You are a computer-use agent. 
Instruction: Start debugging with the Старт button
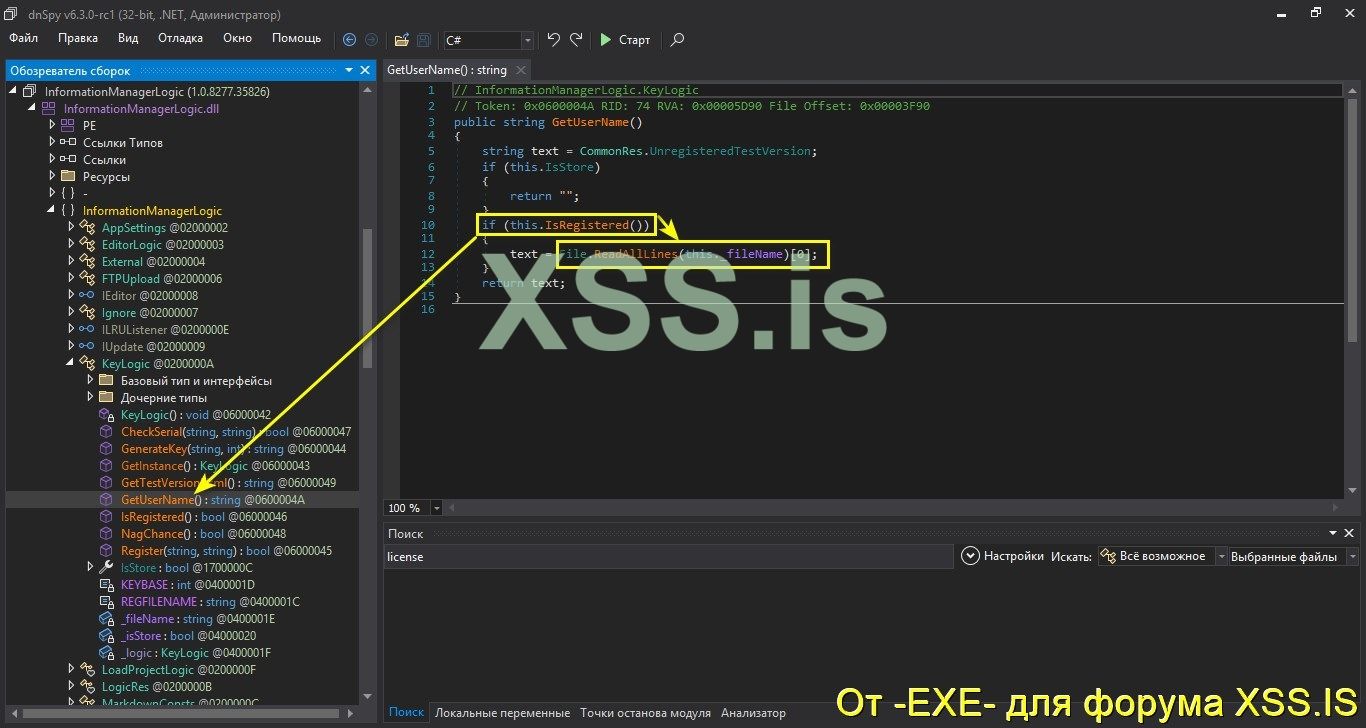tap(625, 40)
